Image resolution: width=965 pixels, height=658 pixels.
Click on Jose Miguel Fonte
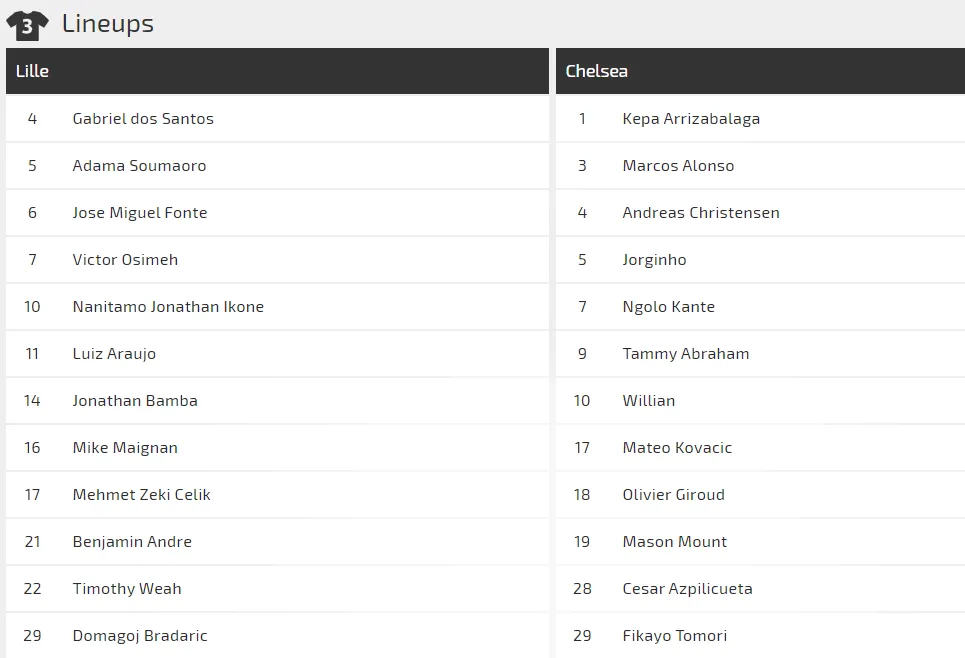click(140, 213)
